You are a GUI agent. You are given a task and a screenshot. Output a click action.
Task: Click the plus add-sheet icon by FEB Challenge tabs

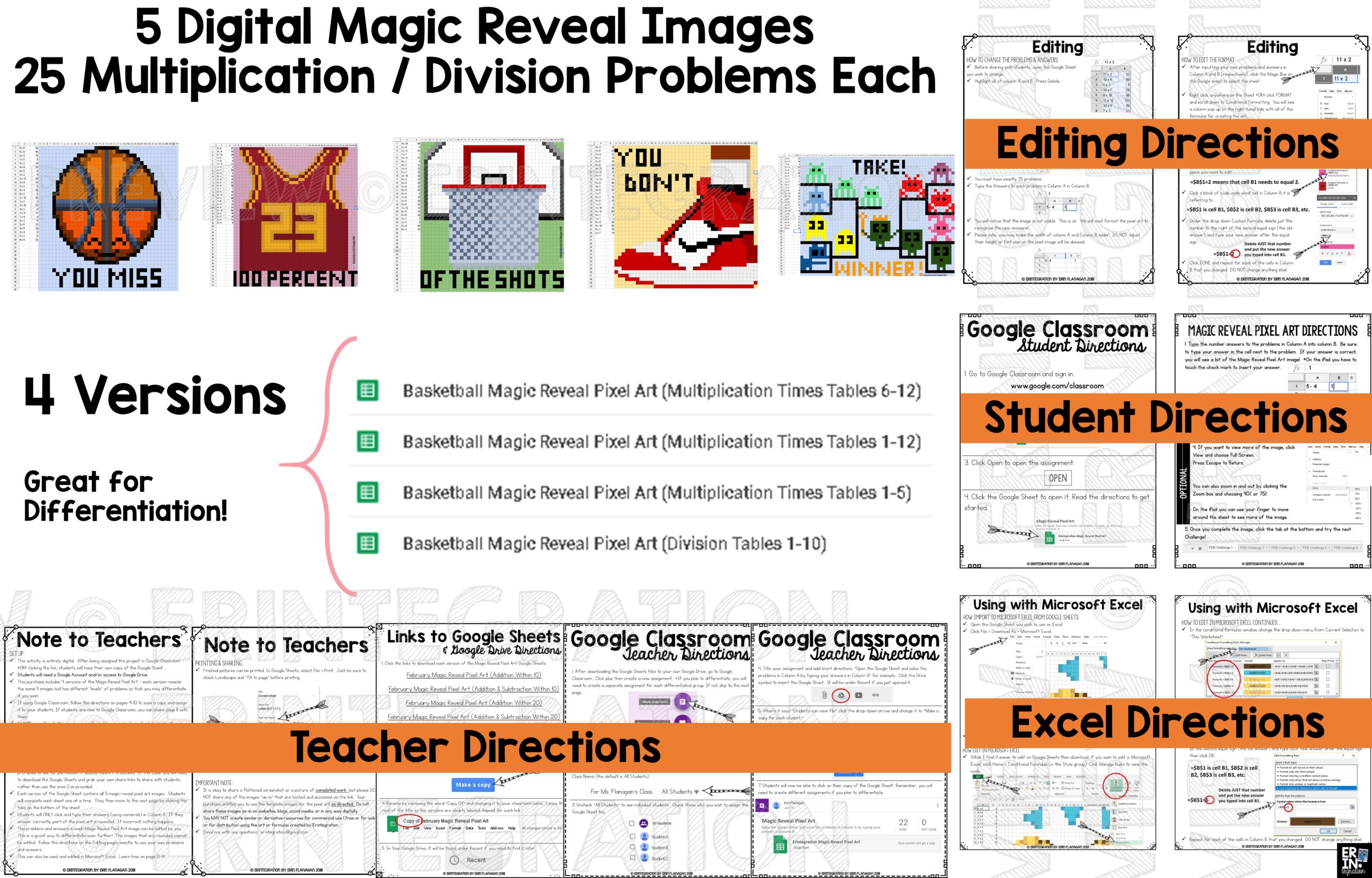click(1193, 548)
